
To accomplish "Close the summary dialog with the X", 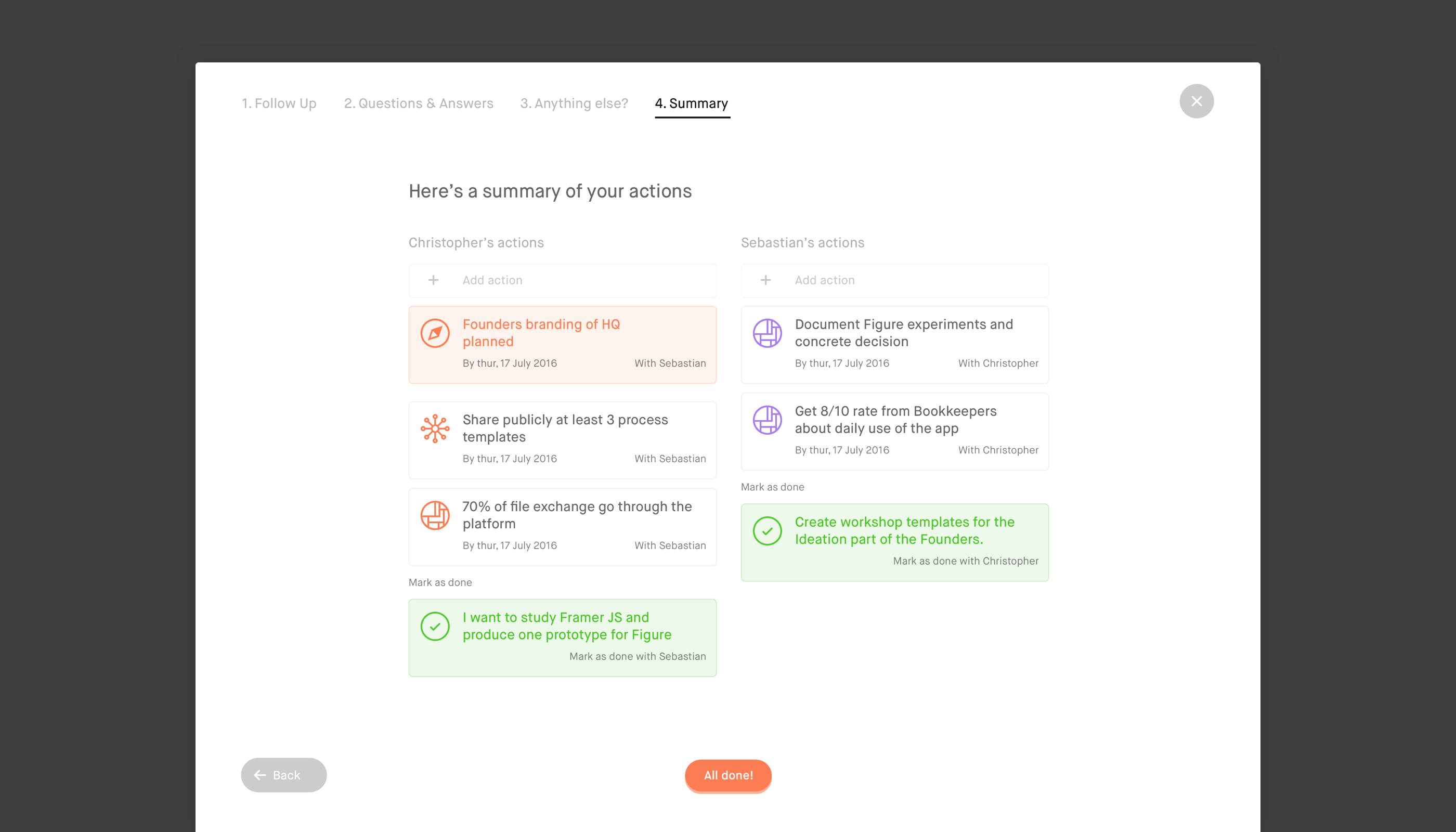I will point(1196,101).
